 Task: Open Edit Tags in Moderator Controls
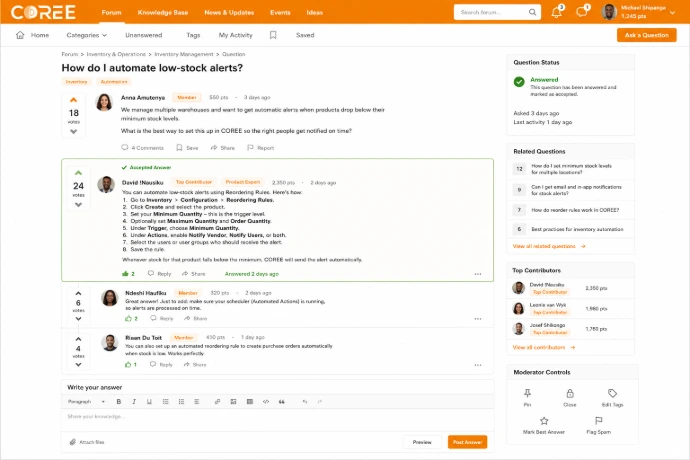tap(612, 397)
